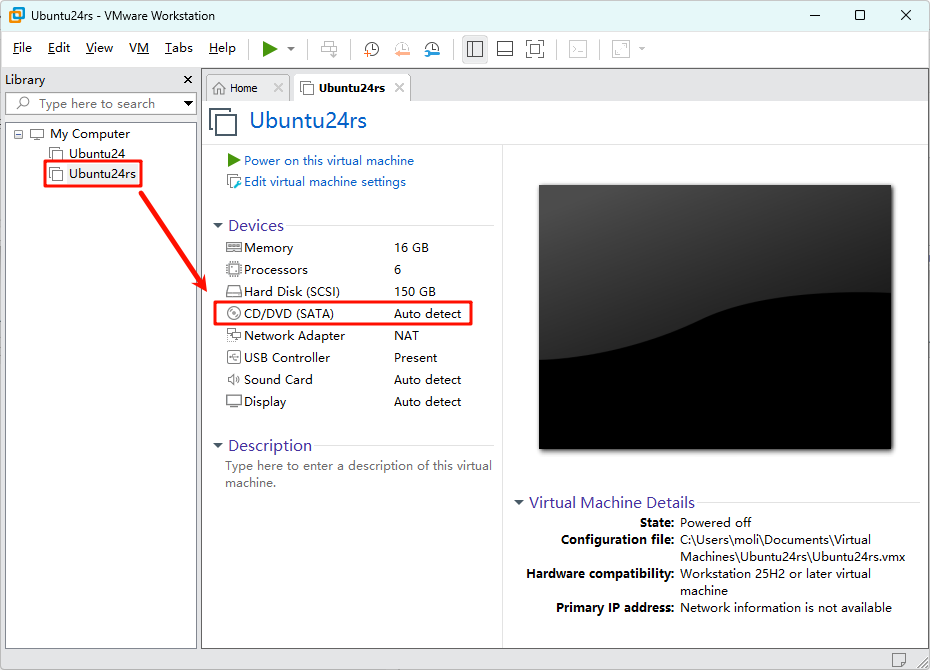Collapse the My Computer tree node
Viewport: 930px width, 670px height.
click(x=18, y=134)
